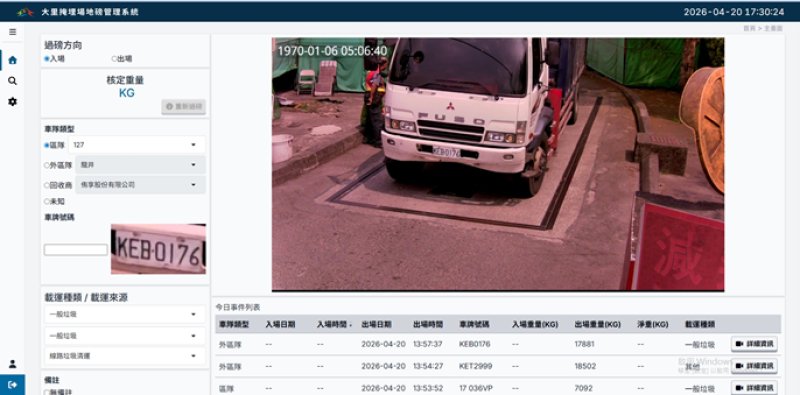Open 詳細資訊 for the KET2999 row
Screen dimensions: 800x395
click(x=754, y=366)
